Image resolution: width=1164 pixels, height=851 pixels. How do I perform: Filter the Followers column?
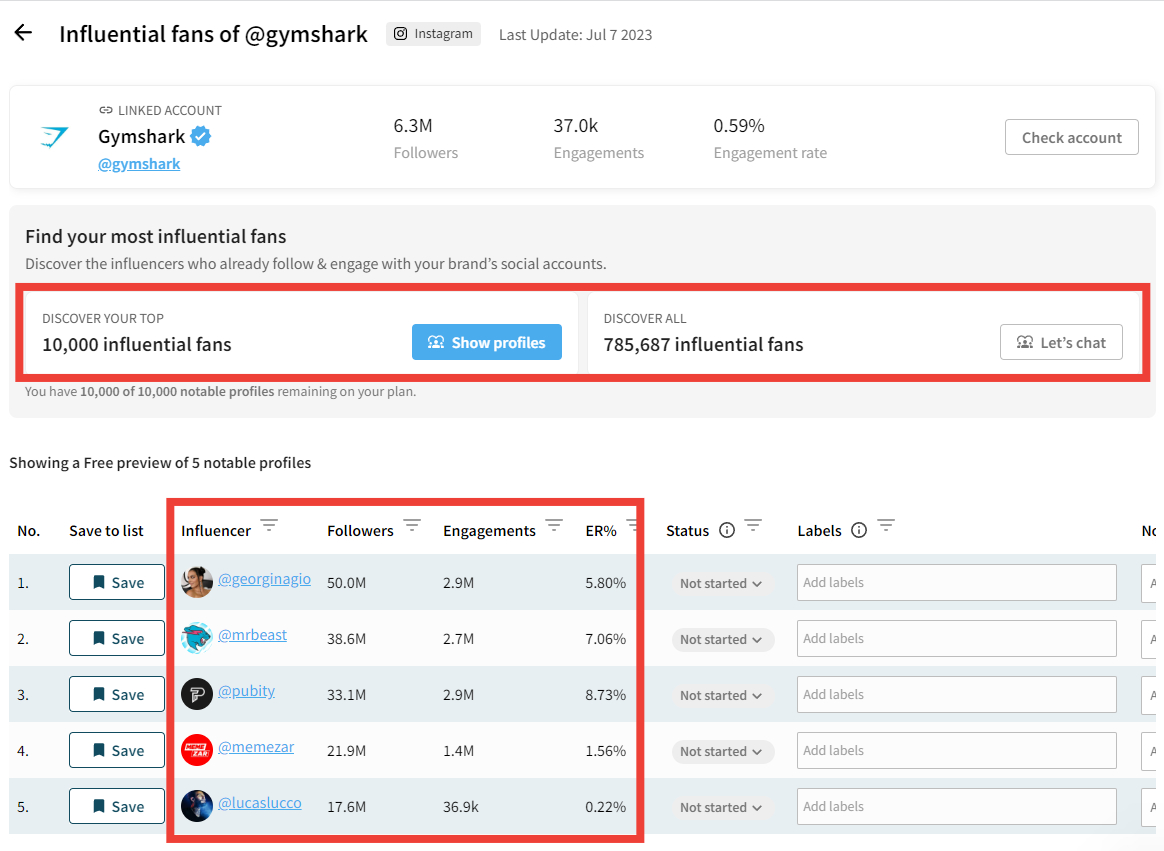pos(412,526)
